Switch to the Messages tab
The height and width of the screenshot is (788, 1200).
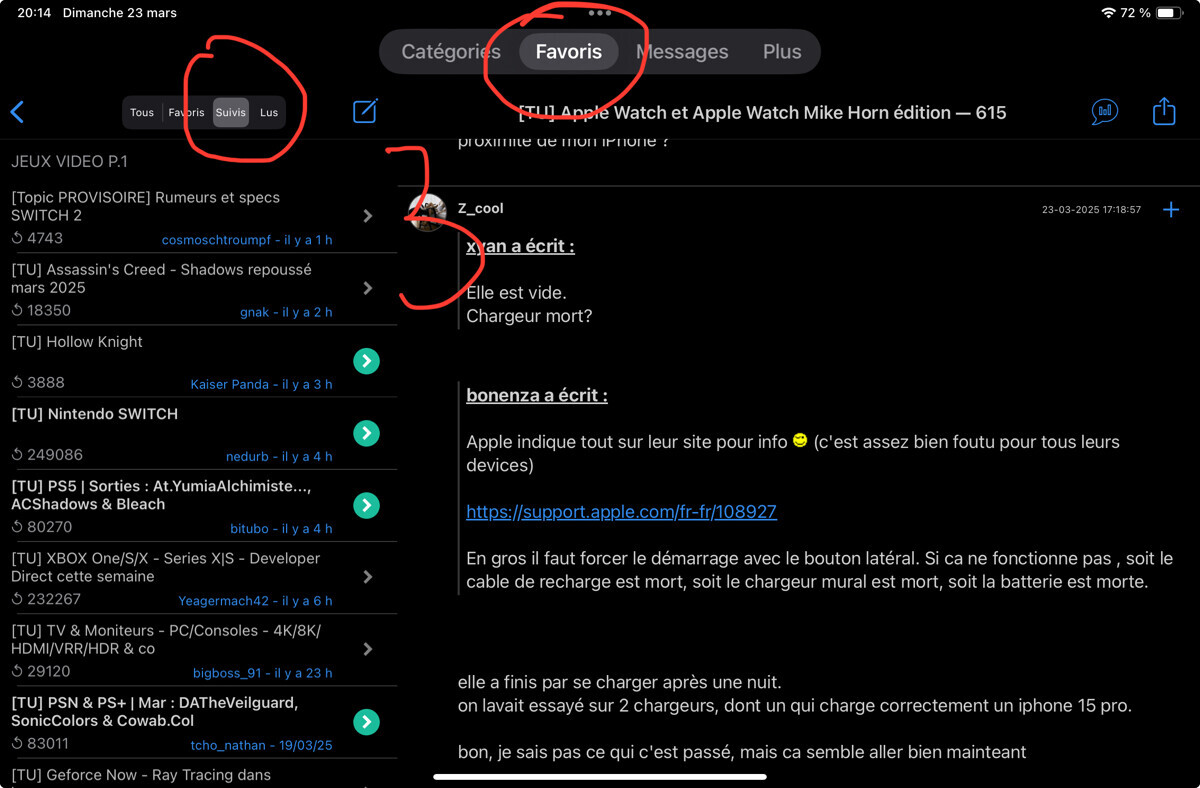click(x=682, y=51)
